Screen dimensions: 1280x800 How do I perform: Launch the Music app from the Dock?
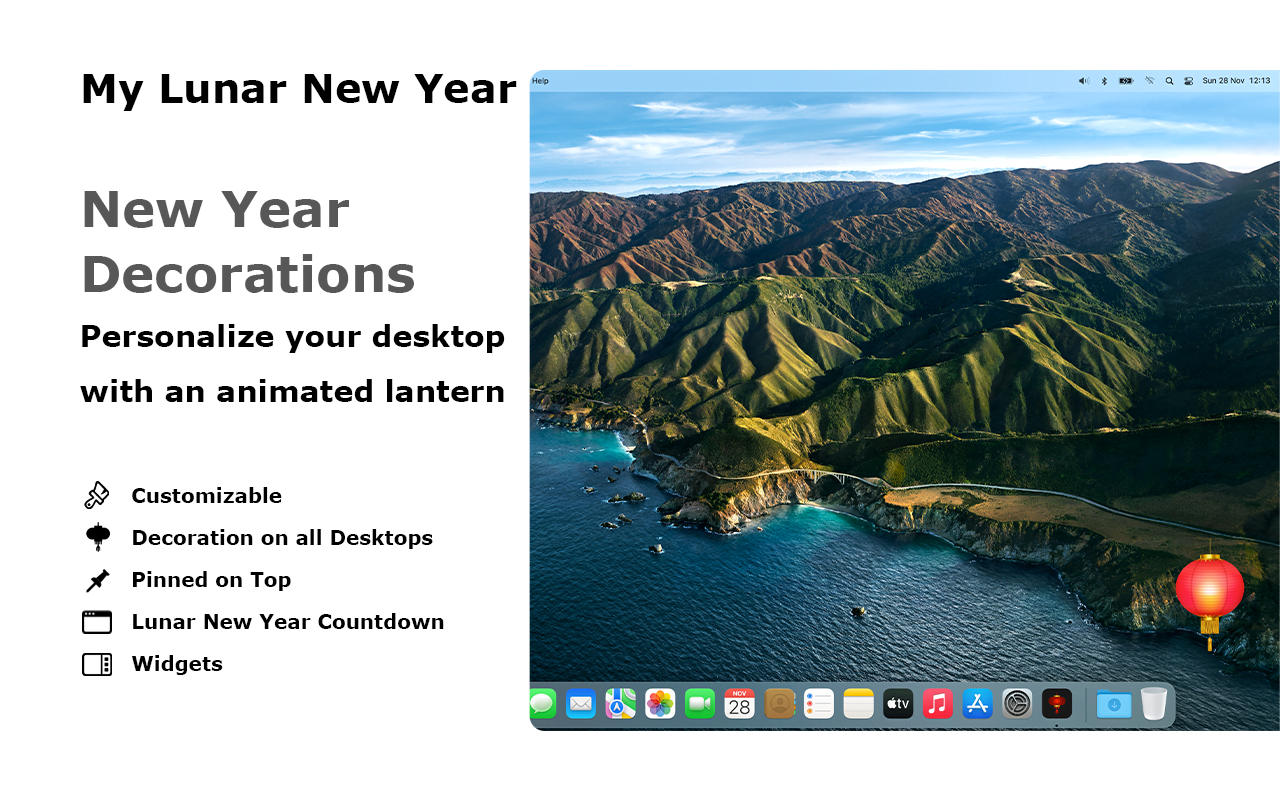tap(937, 703)
